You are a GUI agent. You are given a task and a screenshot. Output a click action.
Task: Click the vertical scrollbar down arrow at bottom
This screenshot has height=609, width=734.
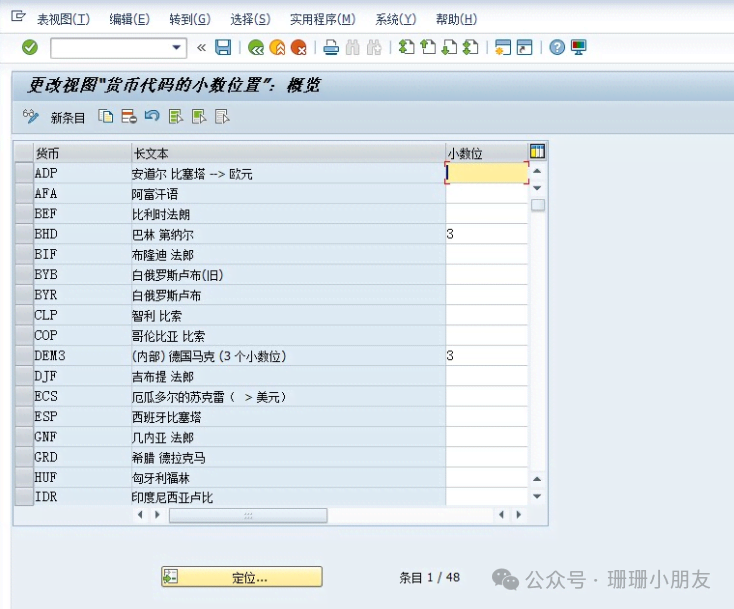(537, 496)
